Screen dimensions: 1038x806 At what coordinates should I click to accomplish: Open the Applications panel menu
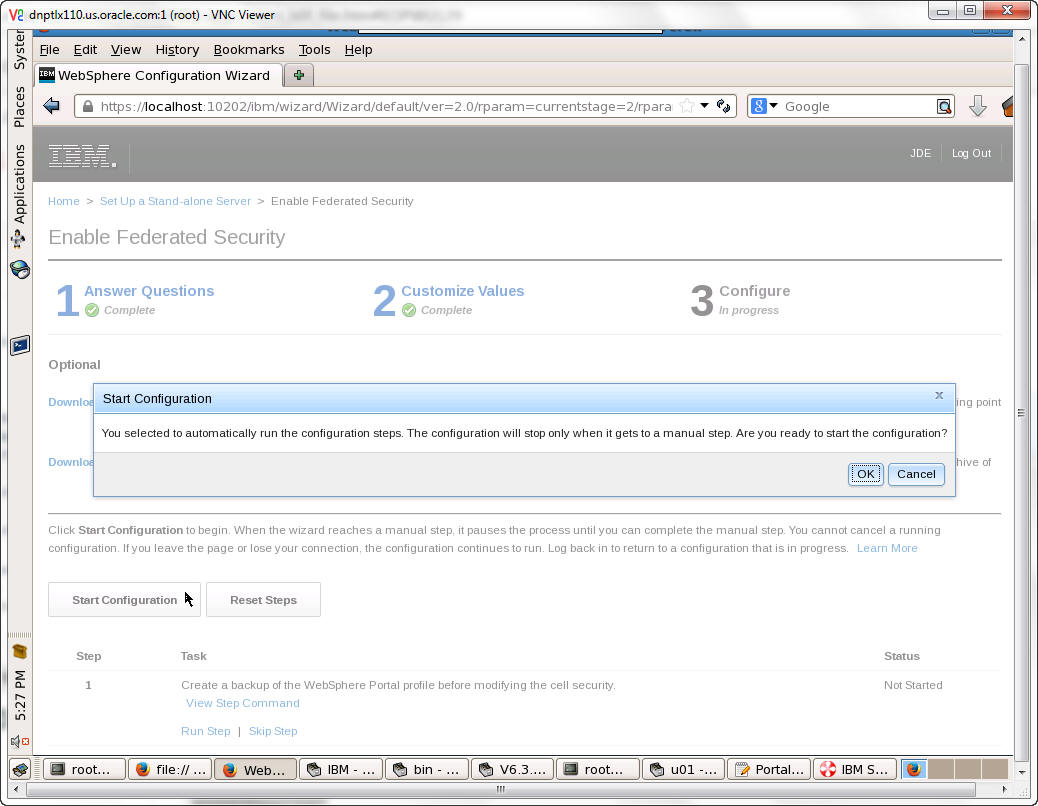pos(19,183)
